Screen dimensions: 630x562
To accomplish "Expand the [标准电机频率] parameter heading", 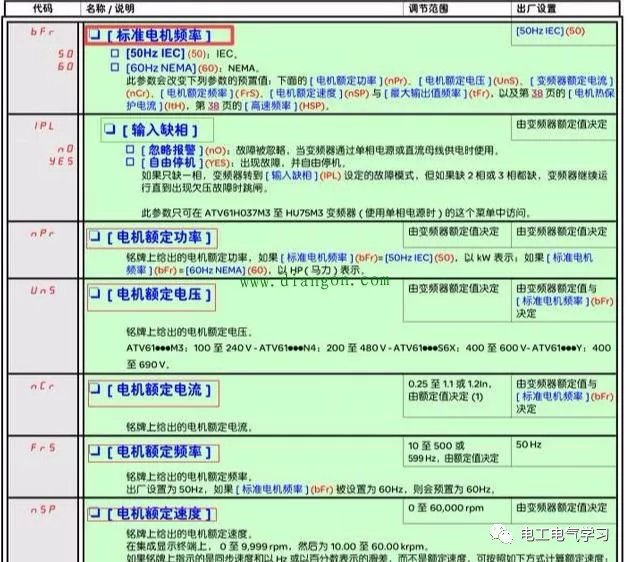I will pyautogui.click(x=158, y=35).
